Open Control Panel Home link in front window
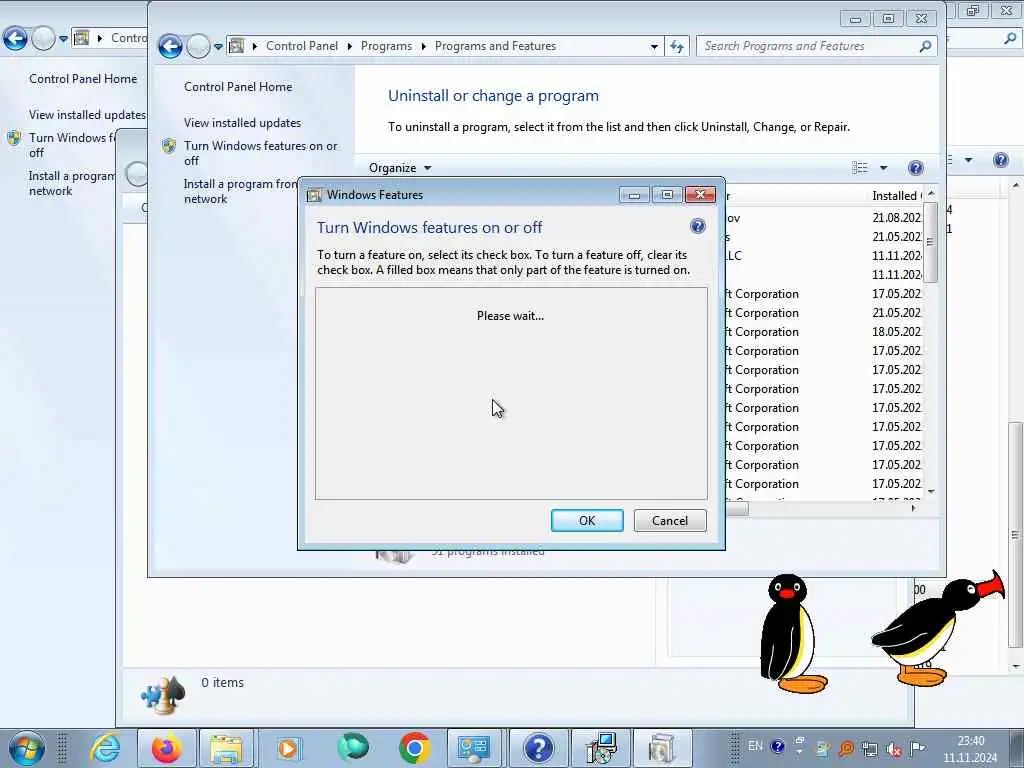 [x=238, y=87]
